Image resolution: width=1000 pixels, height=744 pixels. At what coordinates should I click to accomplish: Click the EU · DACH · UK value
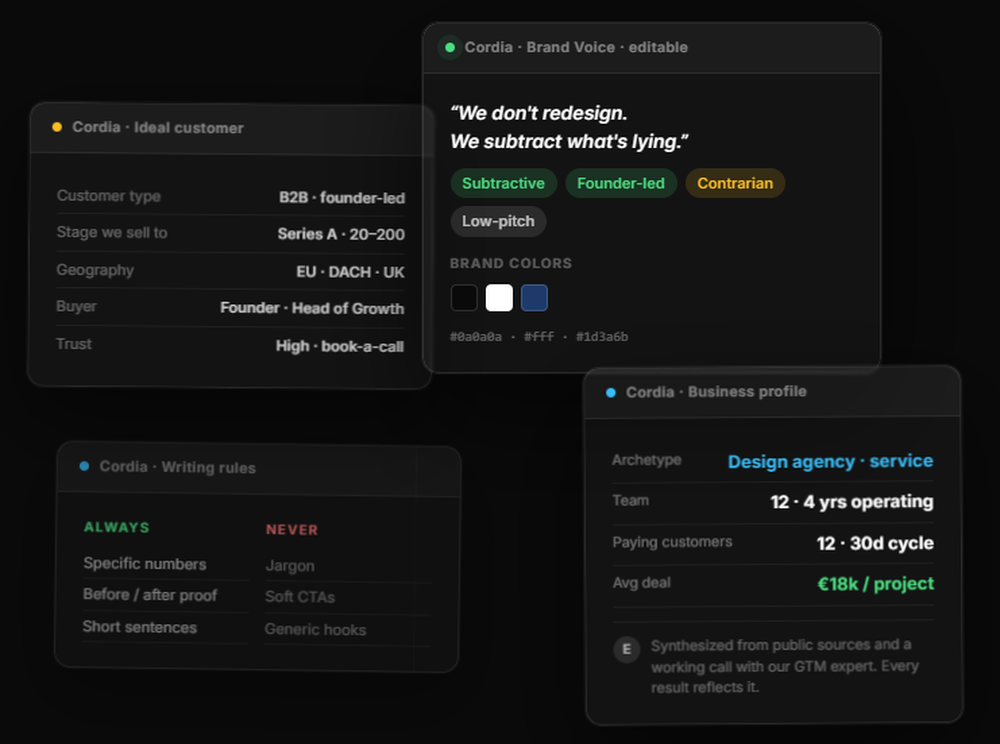(350, 272)
